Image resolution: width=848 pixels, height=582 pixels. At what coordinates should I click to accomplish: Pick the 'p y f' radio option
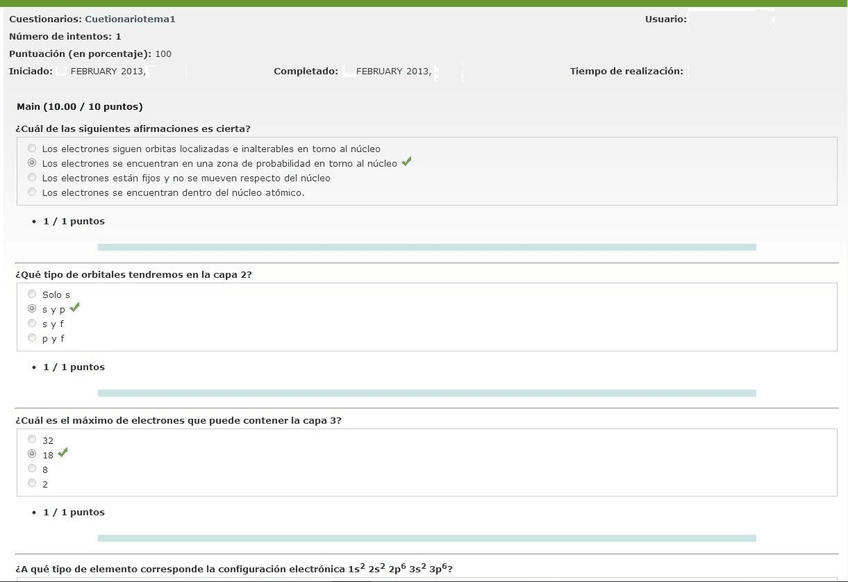[x=32, y=338]
